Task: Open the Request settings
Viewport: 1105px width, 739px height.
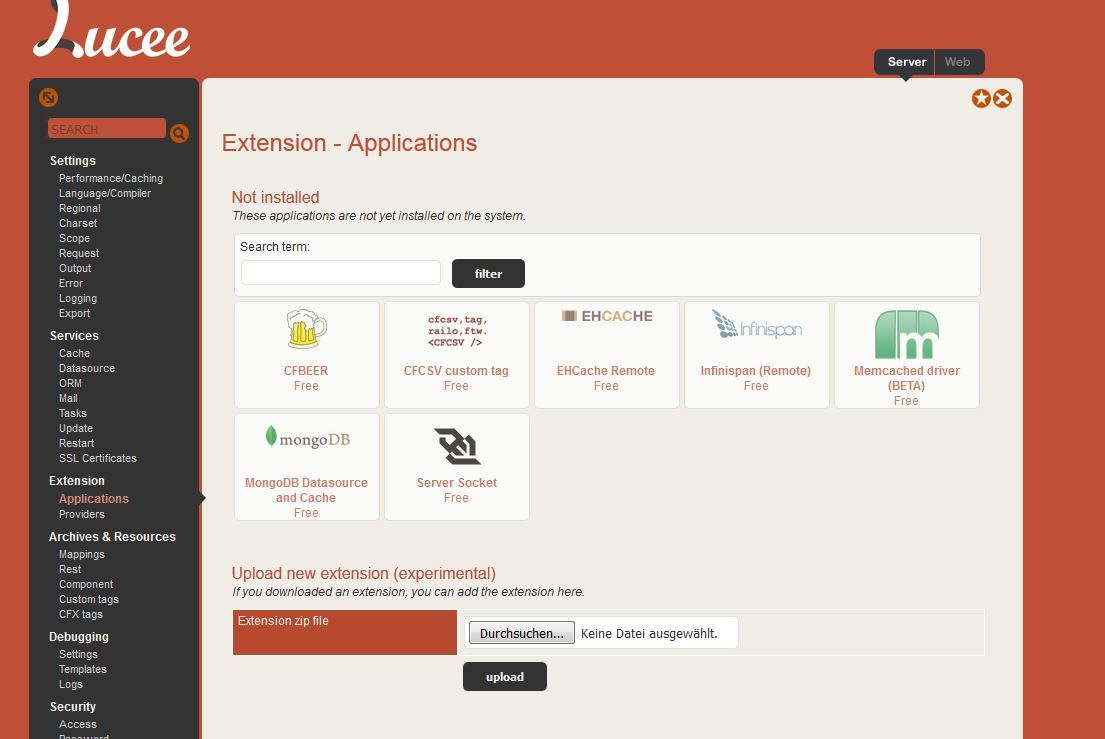Action: coord(79,253)
